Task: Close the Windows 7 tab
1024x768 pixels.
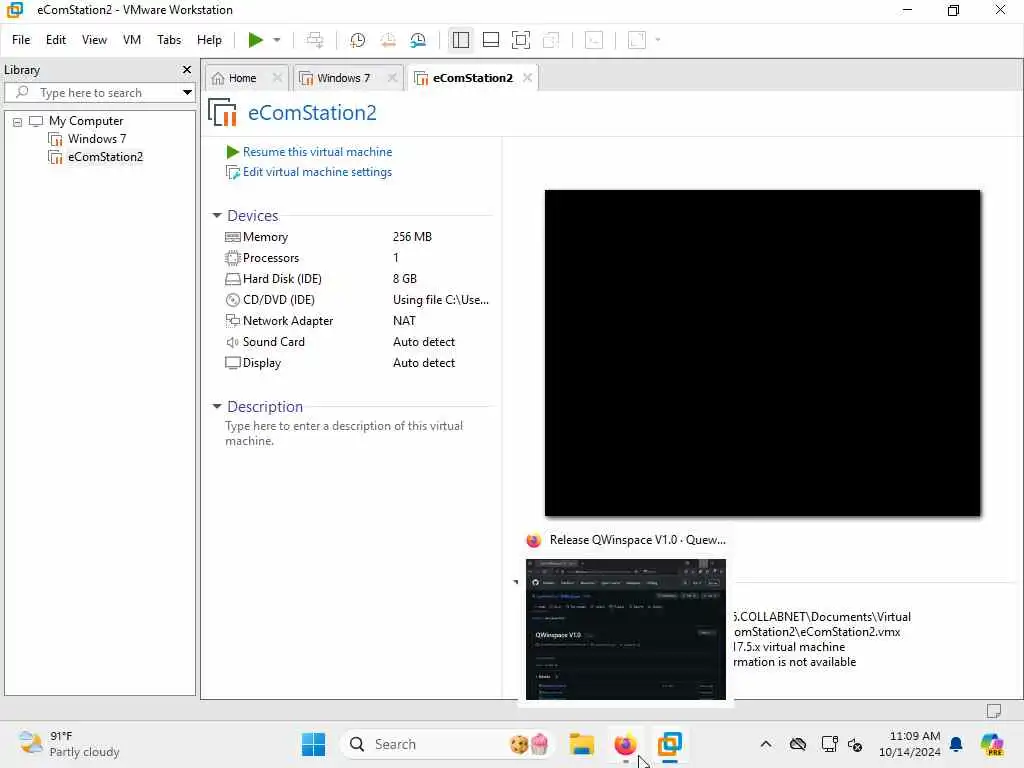Action: tap(392, 78)
